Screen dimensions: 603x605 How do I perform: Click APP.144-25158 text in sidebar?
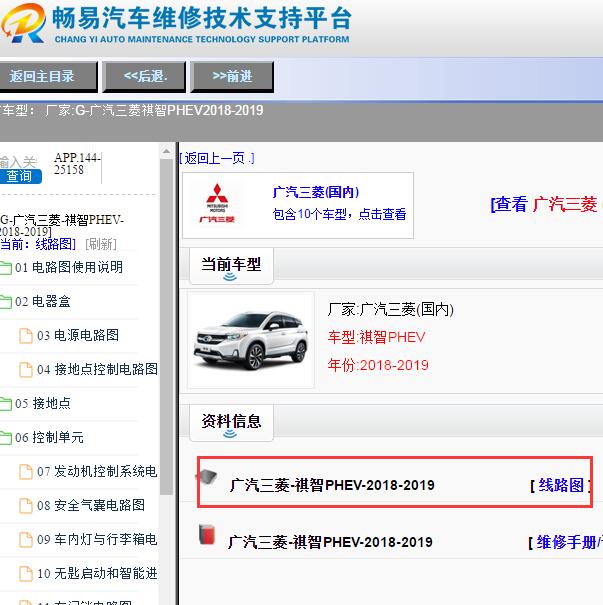coord(77,164)
